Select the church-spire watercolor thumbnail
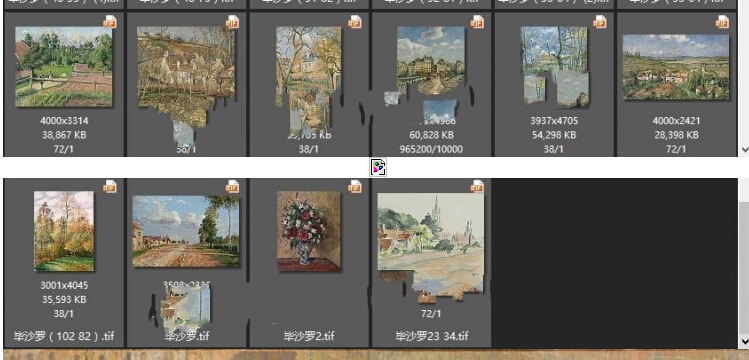 (x=430, y=239)
